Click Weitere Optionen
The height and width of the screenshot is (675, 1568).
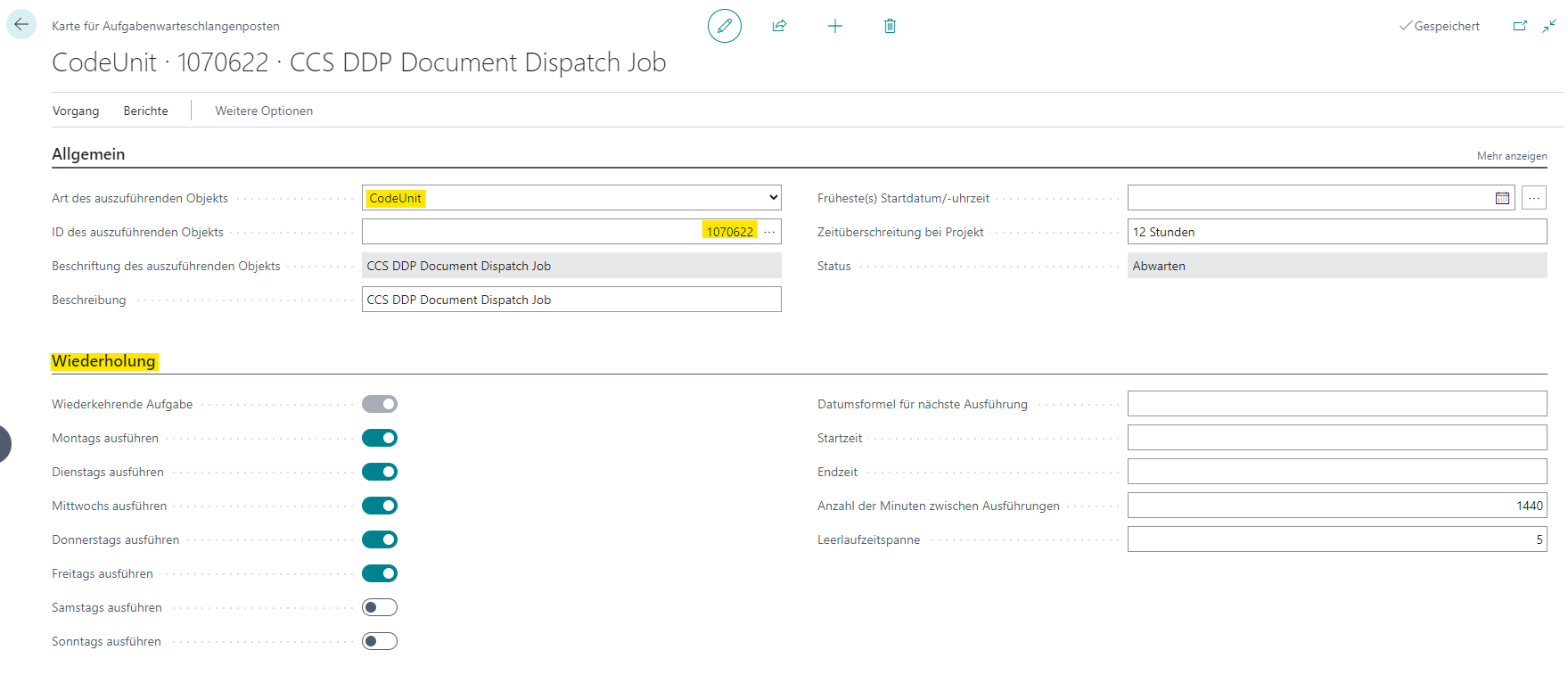pyautogui.click(x=264, y=111)
